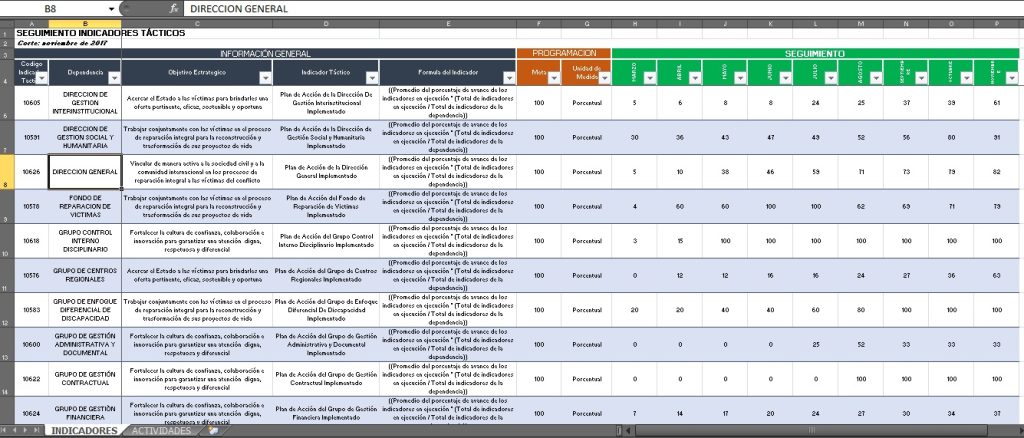
Task: Select the DIRECCION GENERAL cell in column B
Action: [85, 172]
